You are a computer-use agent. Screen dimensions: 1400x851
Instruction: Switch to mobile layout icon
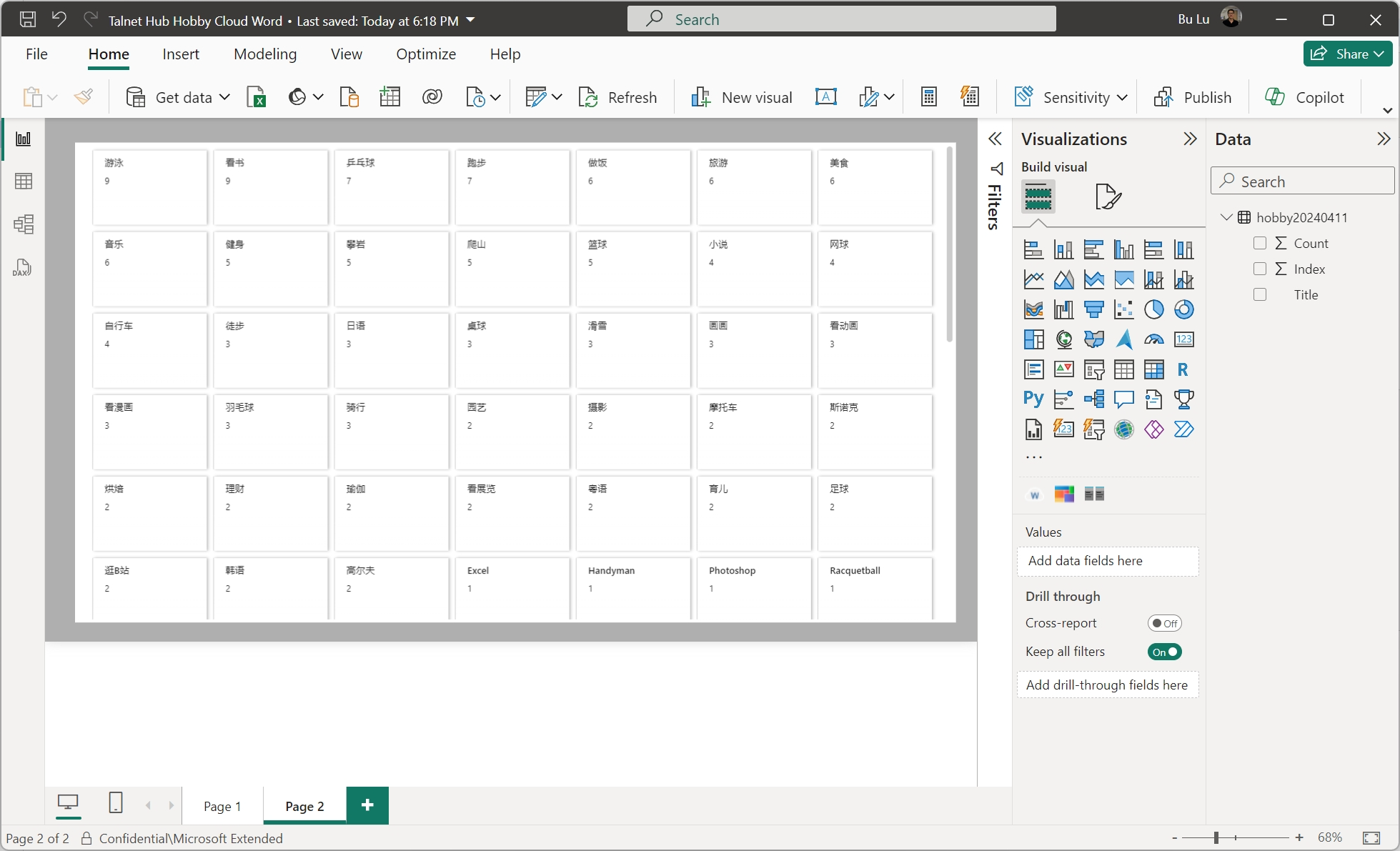(x=116, y=803)
